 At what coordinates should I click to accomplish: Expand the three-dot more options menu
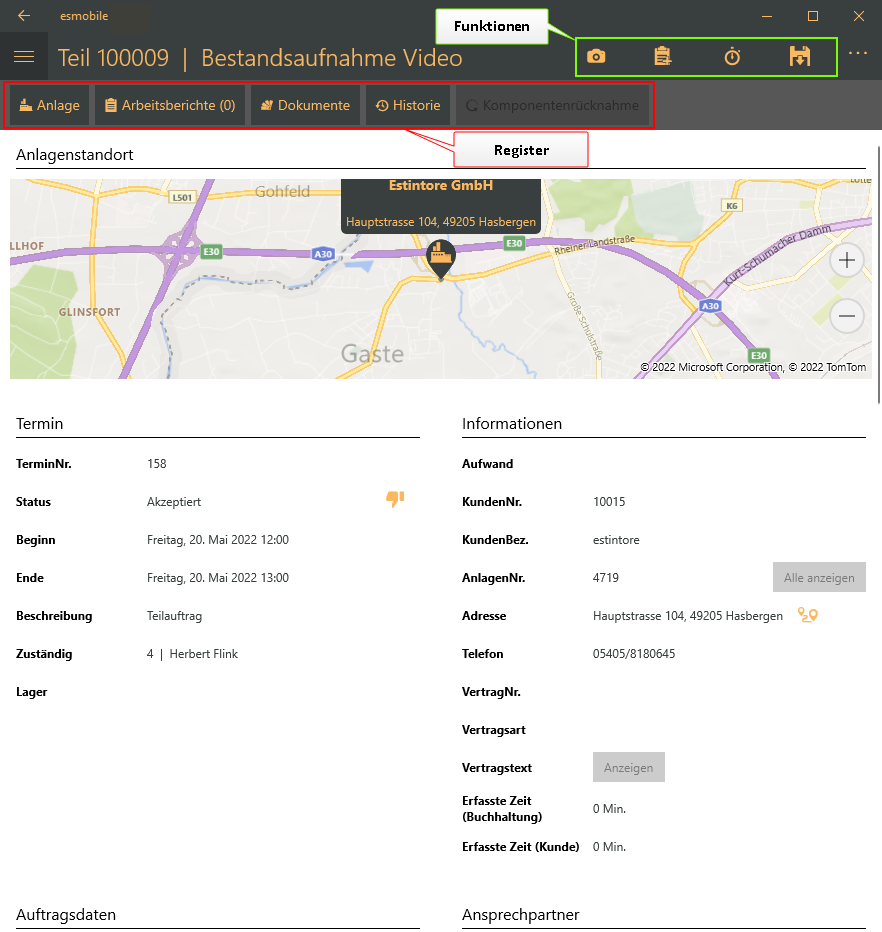[857, 53]
